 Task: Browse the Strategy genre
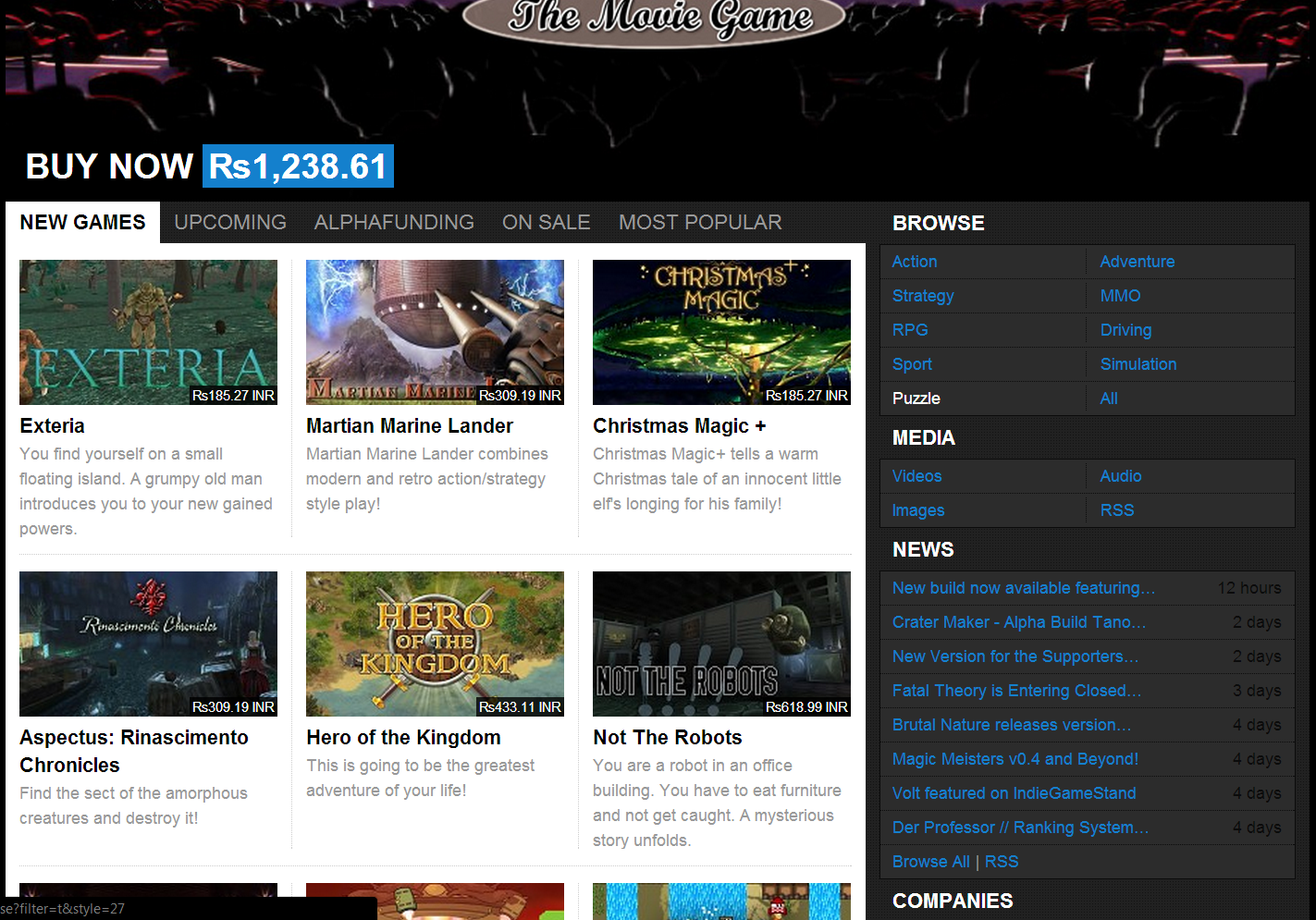923,296
